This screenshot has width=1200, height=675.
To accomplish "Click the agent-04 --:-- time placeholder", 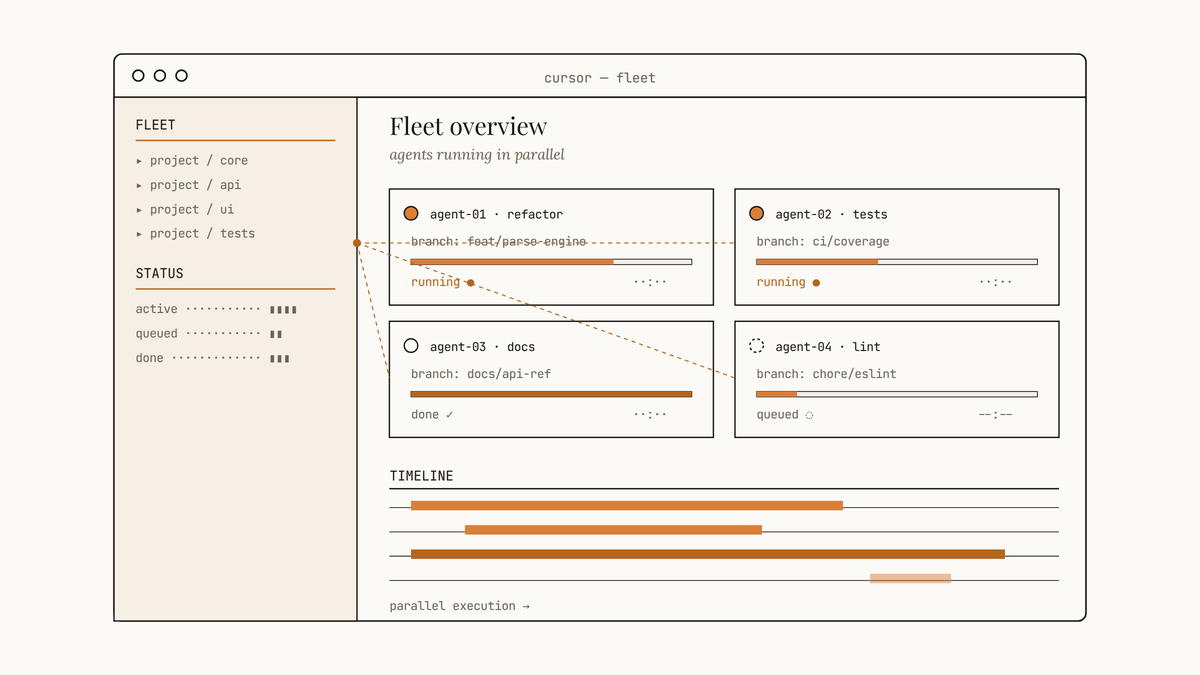I will click(996, 415).
